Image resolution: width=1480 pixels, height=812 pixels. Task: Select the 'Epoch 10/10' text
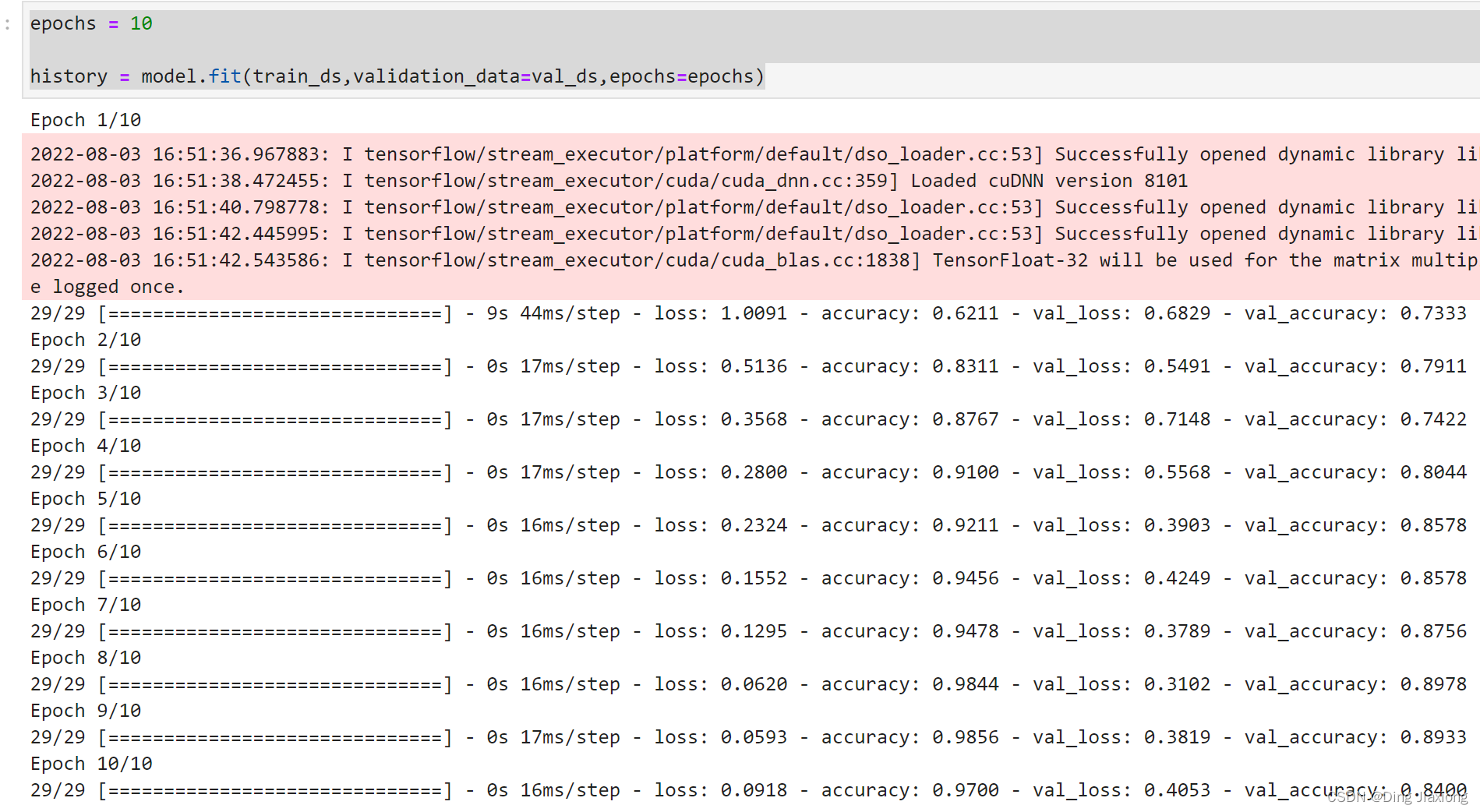pyautogui.click(x=91, y=764)
